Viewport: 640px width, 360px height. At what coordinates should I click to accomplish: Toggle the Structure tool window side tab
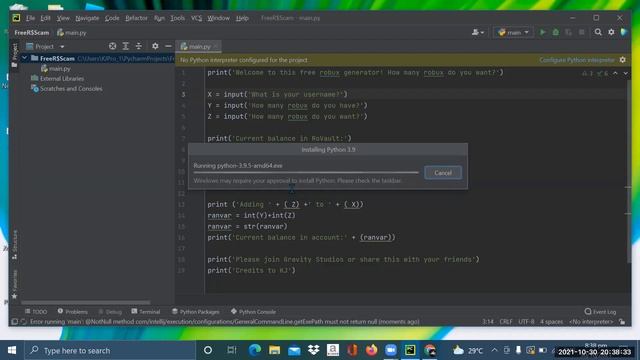[x=15, y=245]
